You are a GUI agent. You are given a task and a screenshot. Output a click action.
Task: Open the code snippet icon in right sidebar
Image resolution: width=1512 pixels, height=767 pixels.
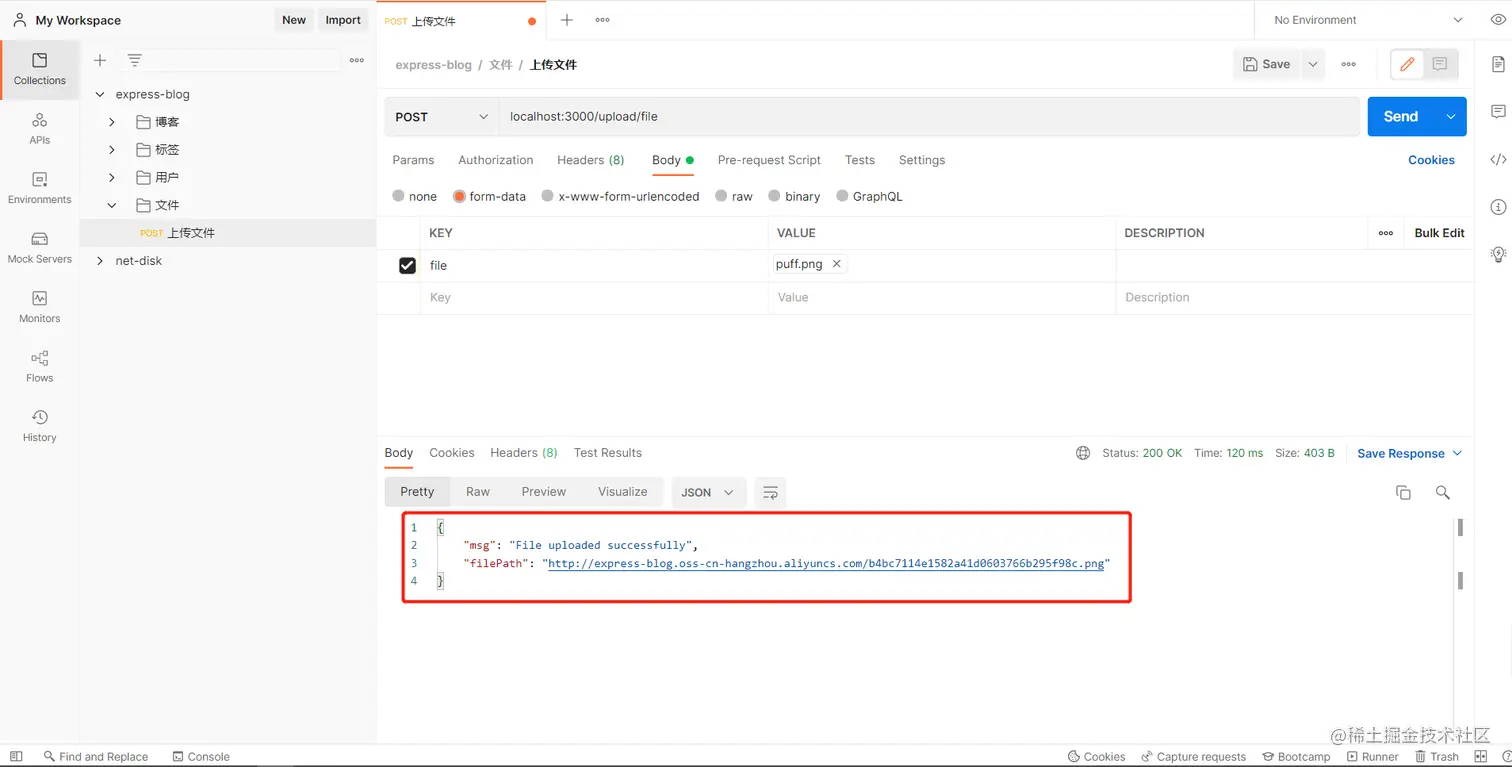click(x=1498, y=159)
